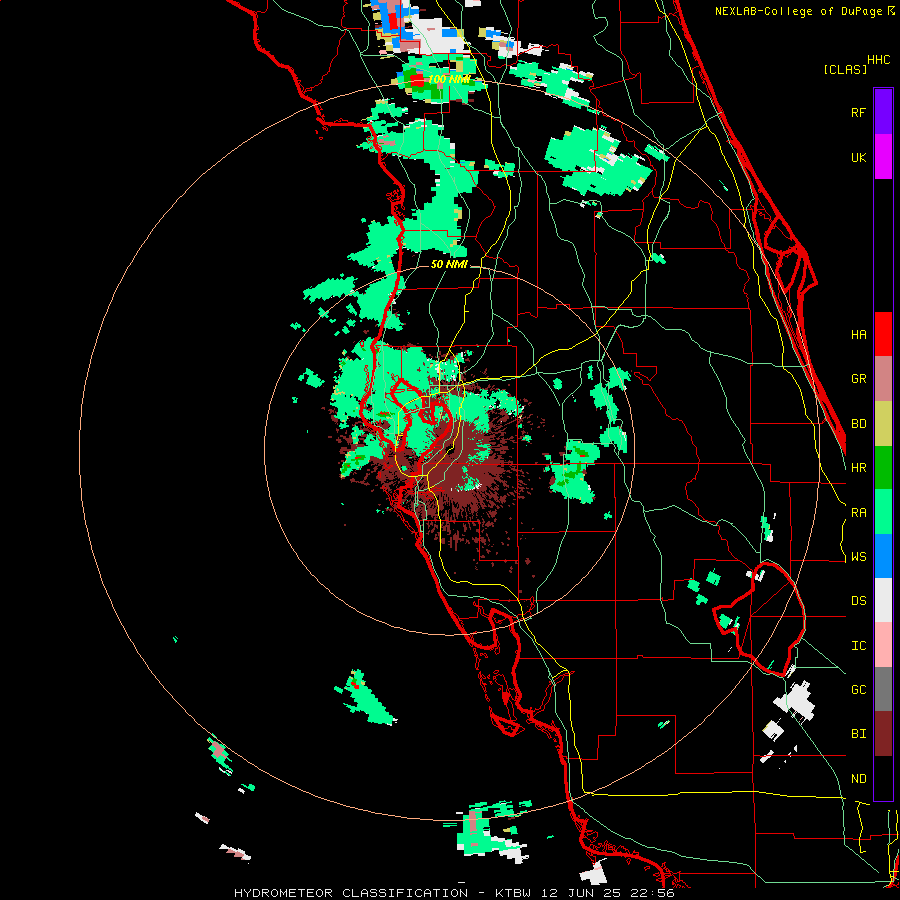This screenshot has width=900, height=900.
Task: Click the '50 NMI' range ring label
Action: coord(449,264)
